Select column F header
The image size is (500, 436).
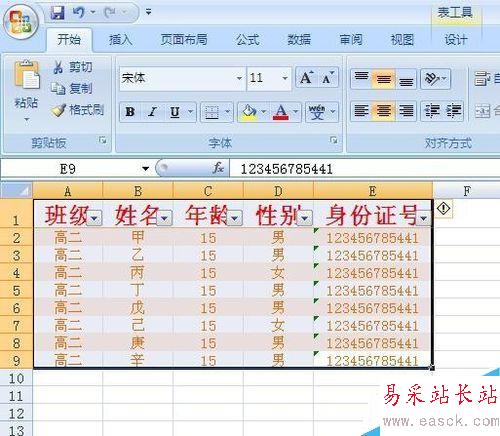[x=467, y=191]
